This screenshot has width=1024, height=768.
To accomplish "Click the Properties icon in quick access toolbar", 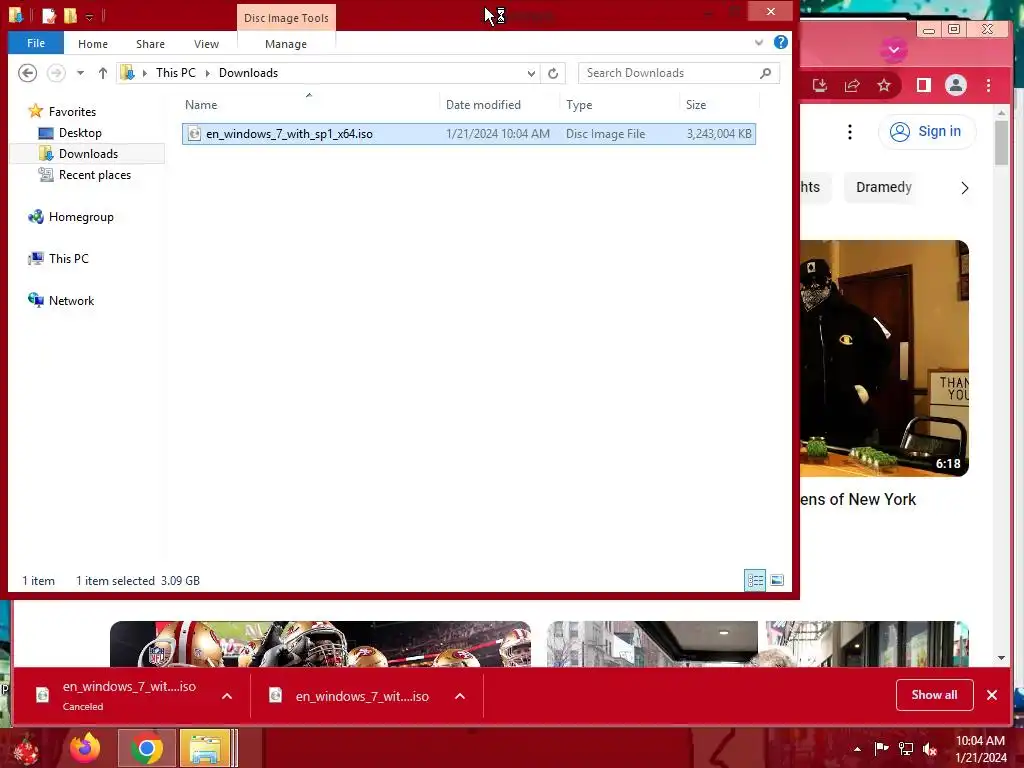I will pos(48,15).
